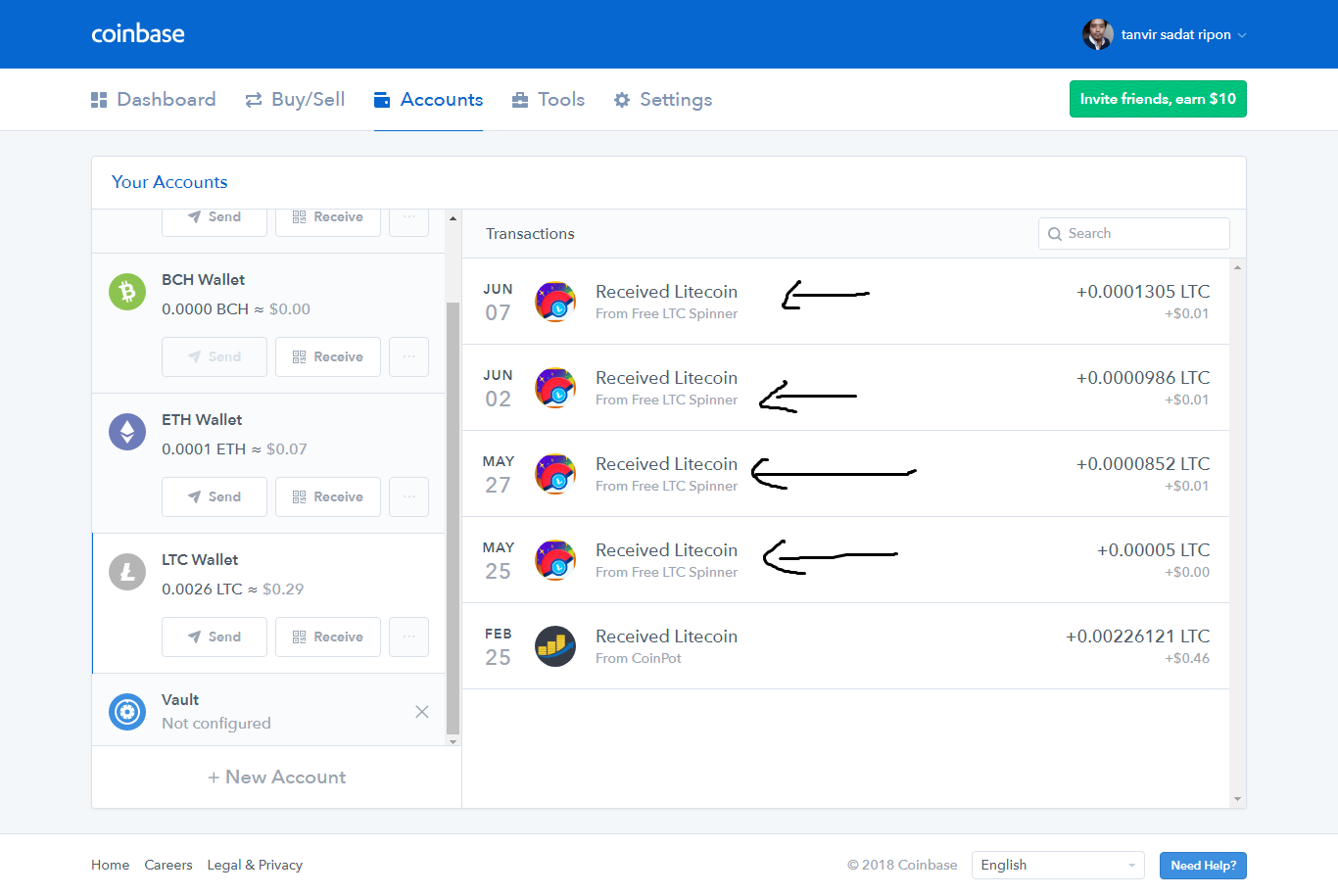Open the Feb 25 CoinPot Litecoin transaction
1338x896 pixels.
846,646
